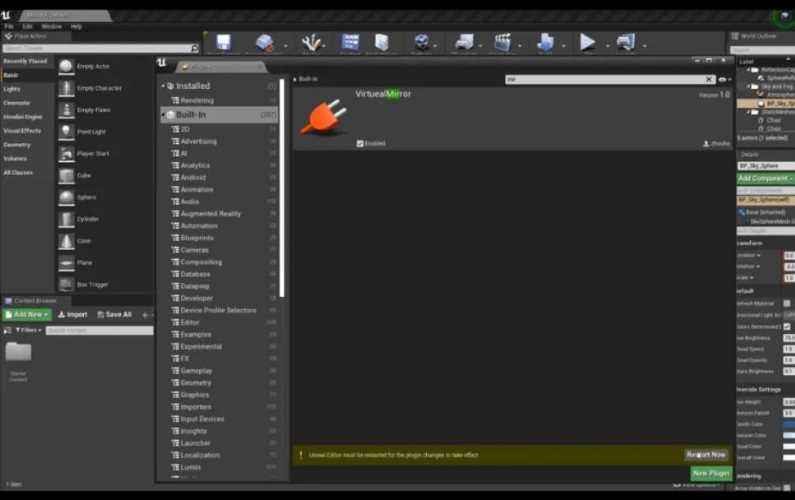Select the Box Trigger icon
795x500 pixels.
coord(66,284)
